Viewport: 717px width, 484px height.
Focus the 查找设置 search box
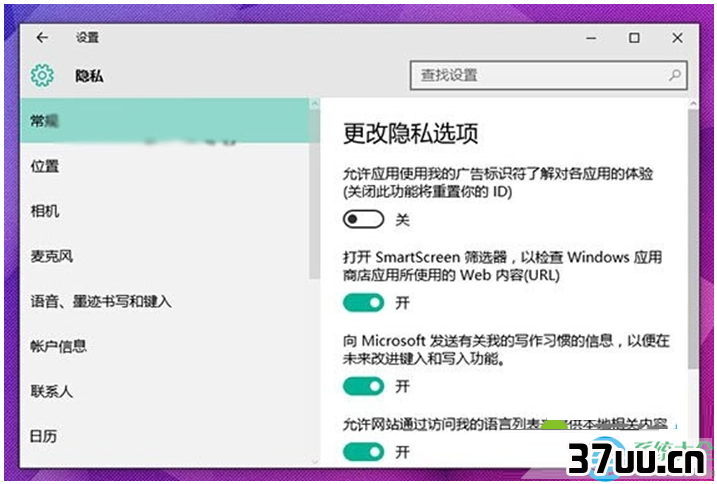(x=548, y=75)
